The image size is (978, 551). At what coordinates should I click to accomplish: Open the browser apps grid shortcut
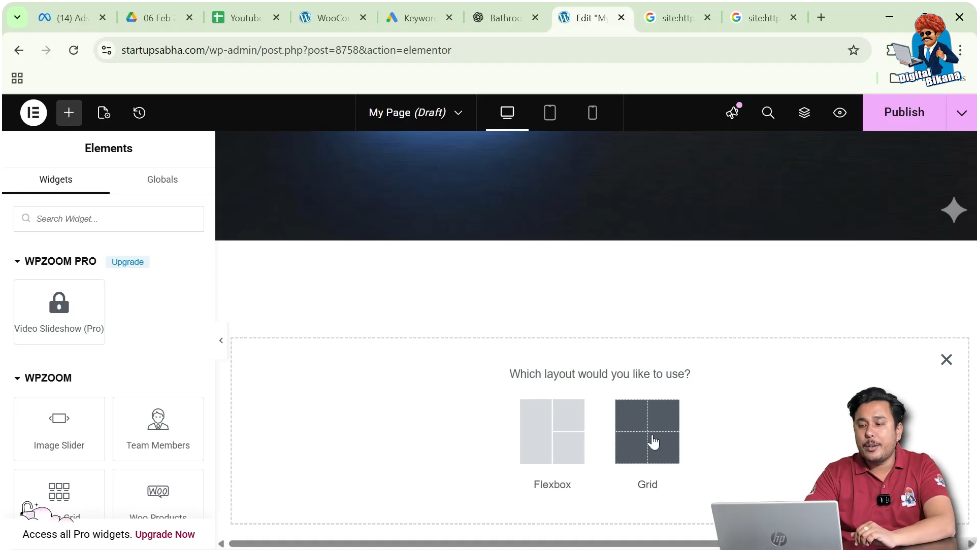coord(17,78)
